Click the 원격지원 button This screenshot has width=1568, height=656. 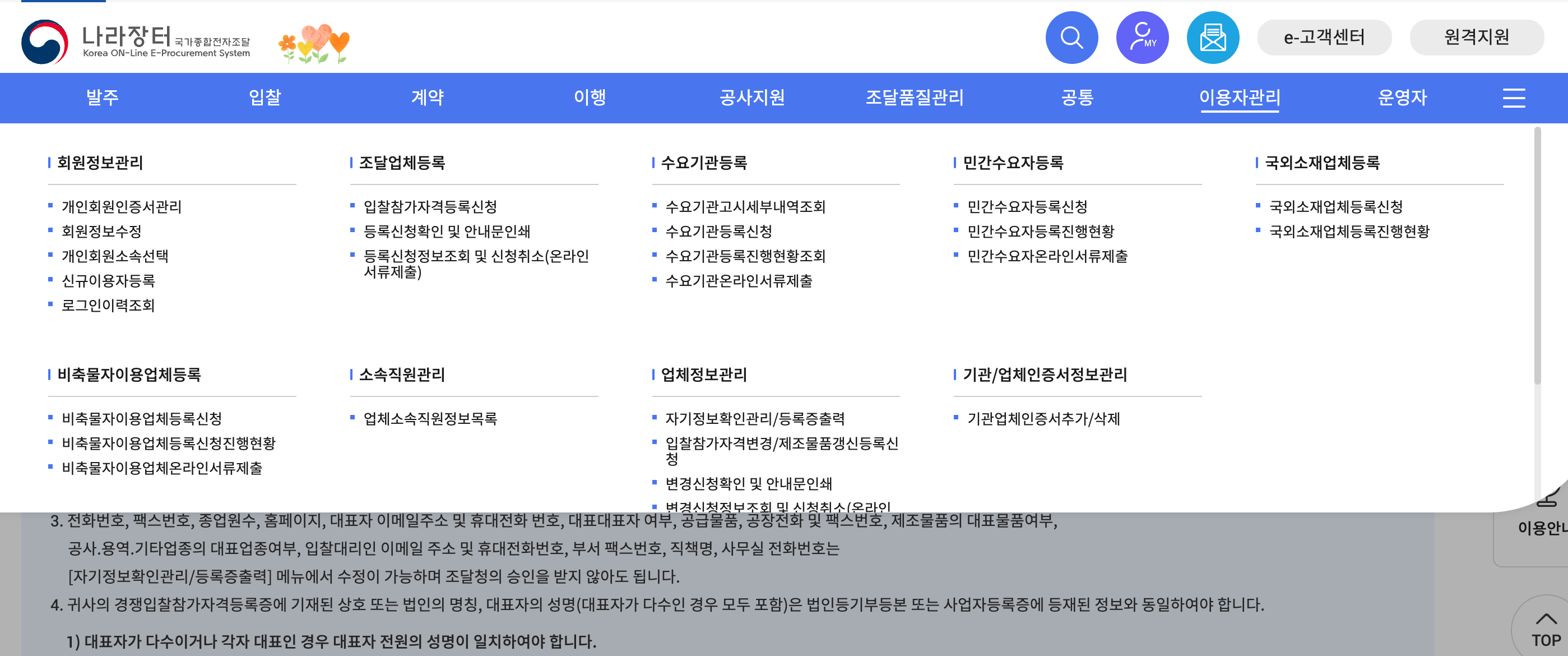point(1476,38)
